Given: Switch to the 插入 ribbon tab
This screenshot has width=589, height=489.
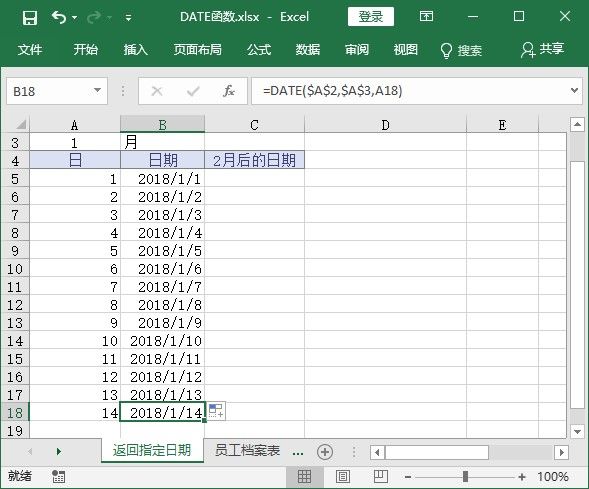Looking at the screenshot, I should 136,50.
